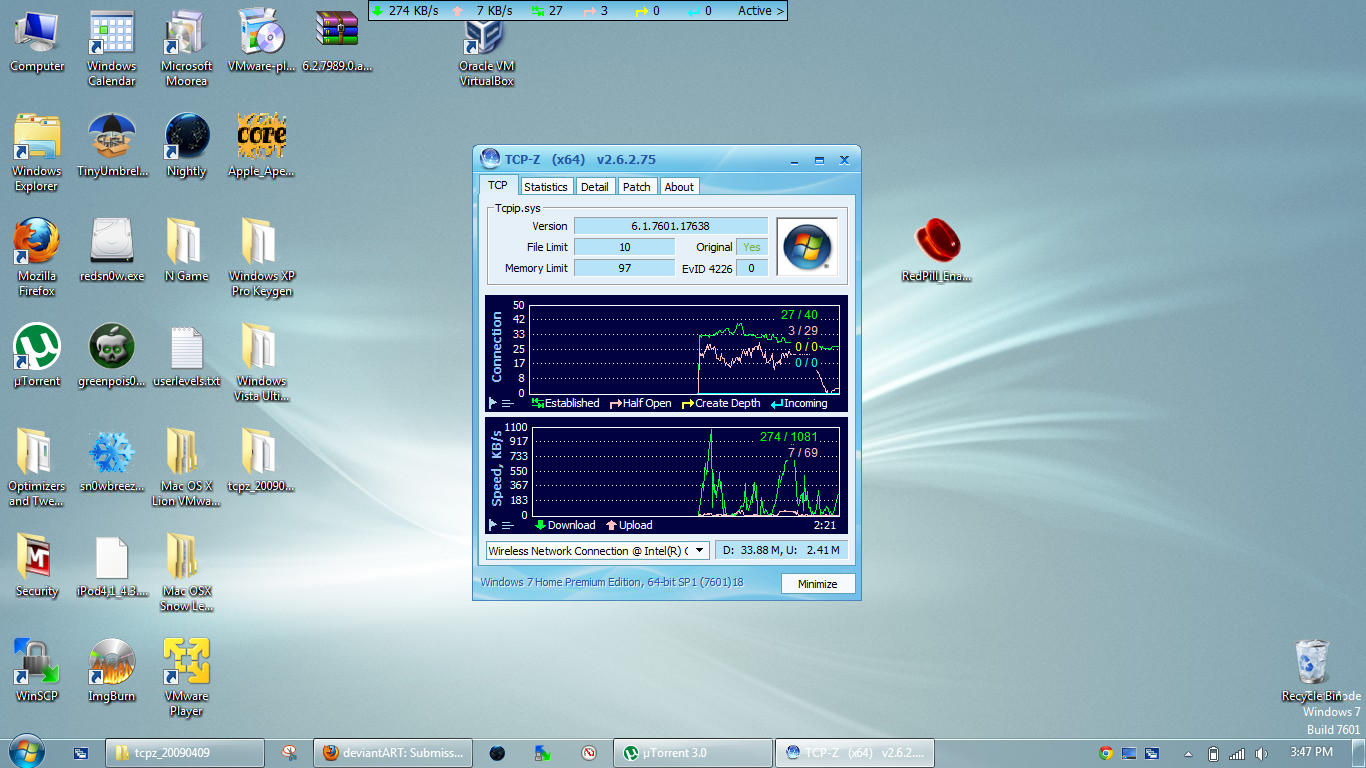Click the flag icon under Connection graph
This screenshot has height=768, width=1366.
coord(493,404)
